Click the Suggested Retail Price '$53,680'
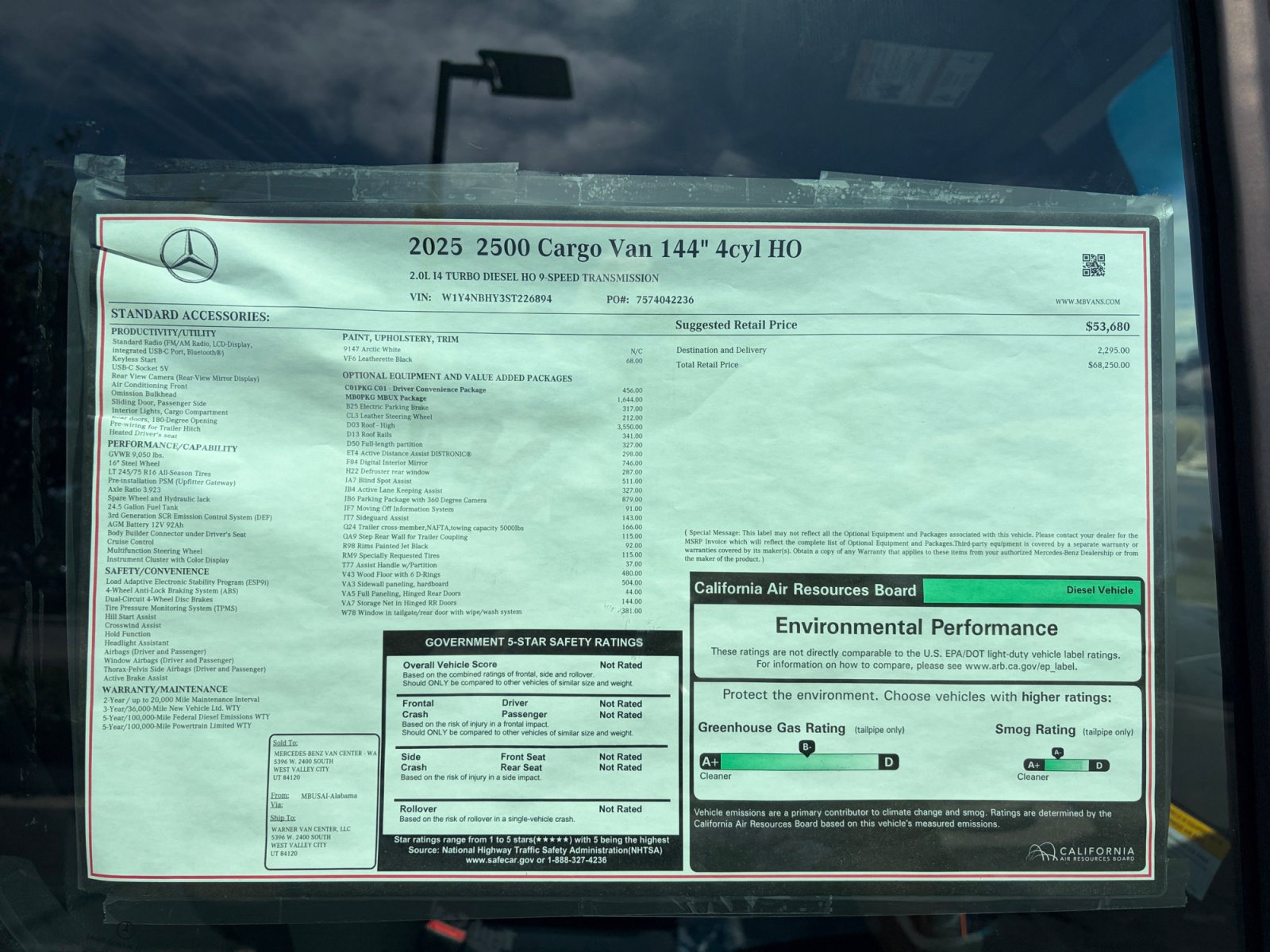The width and height of the screenshot is (1270, 952). click(1107, 326)
